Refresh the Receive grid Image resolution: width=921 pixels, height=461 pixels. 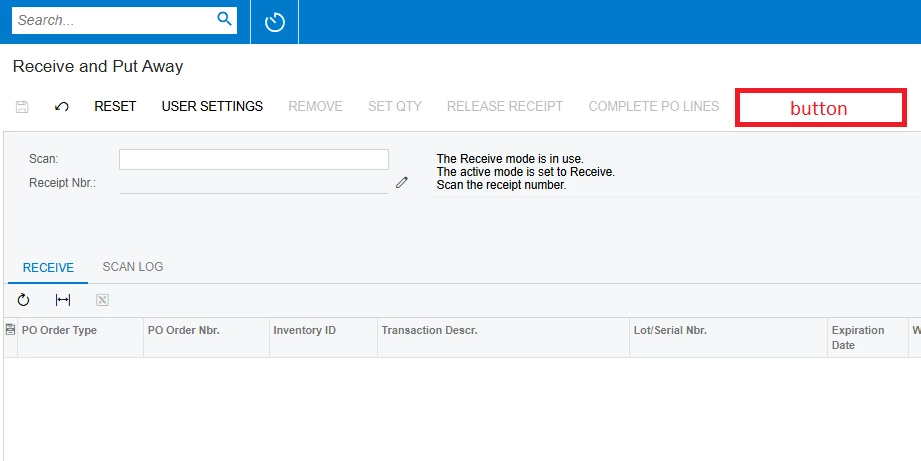click(23, 300)
